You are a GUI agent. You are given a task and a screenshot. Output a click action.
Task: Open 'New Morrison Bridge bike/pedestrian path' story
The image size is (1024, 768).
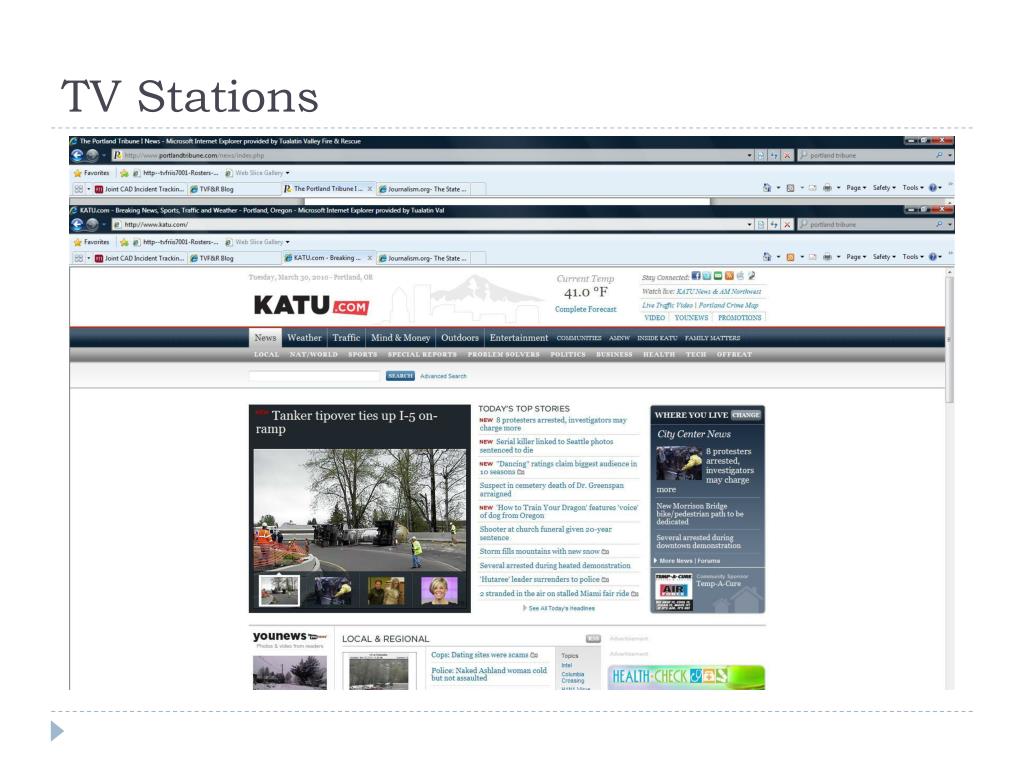pos(699,513)
